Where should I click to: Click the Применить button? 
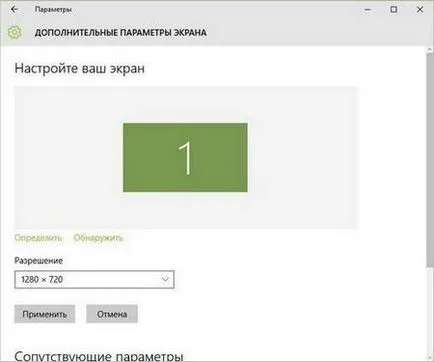click(45, 314)
